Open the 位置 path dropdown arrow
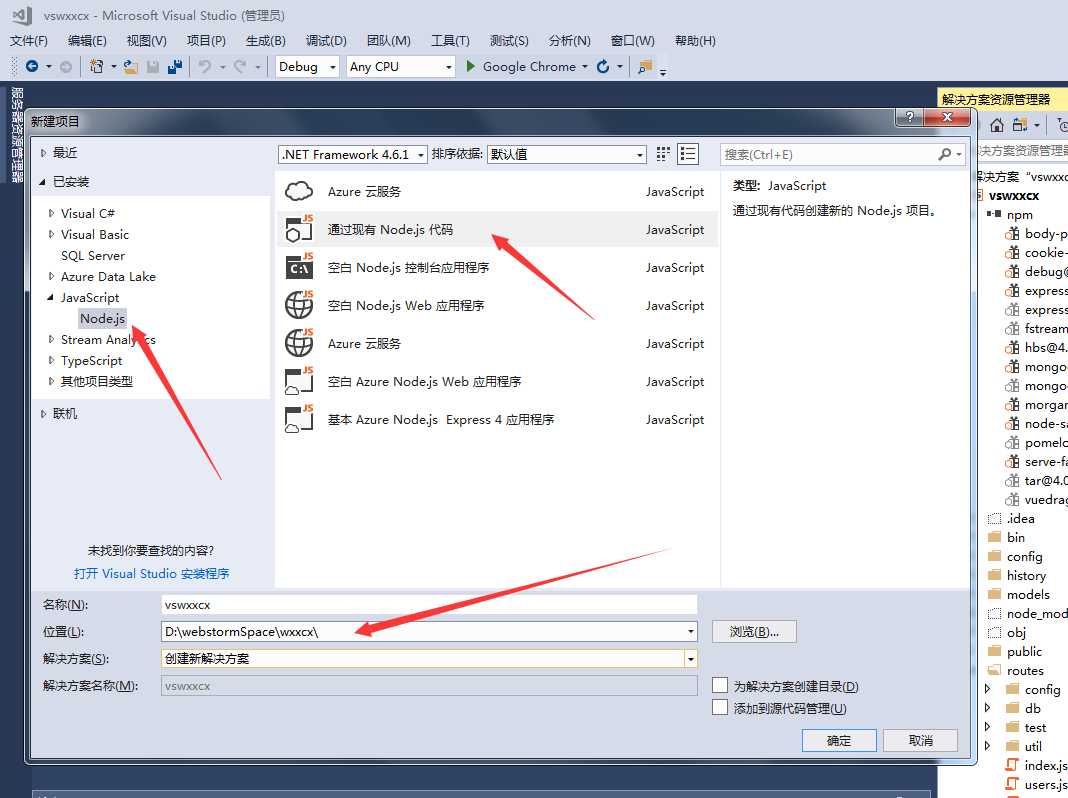The image size is (1068, 798). coord(691,632)
